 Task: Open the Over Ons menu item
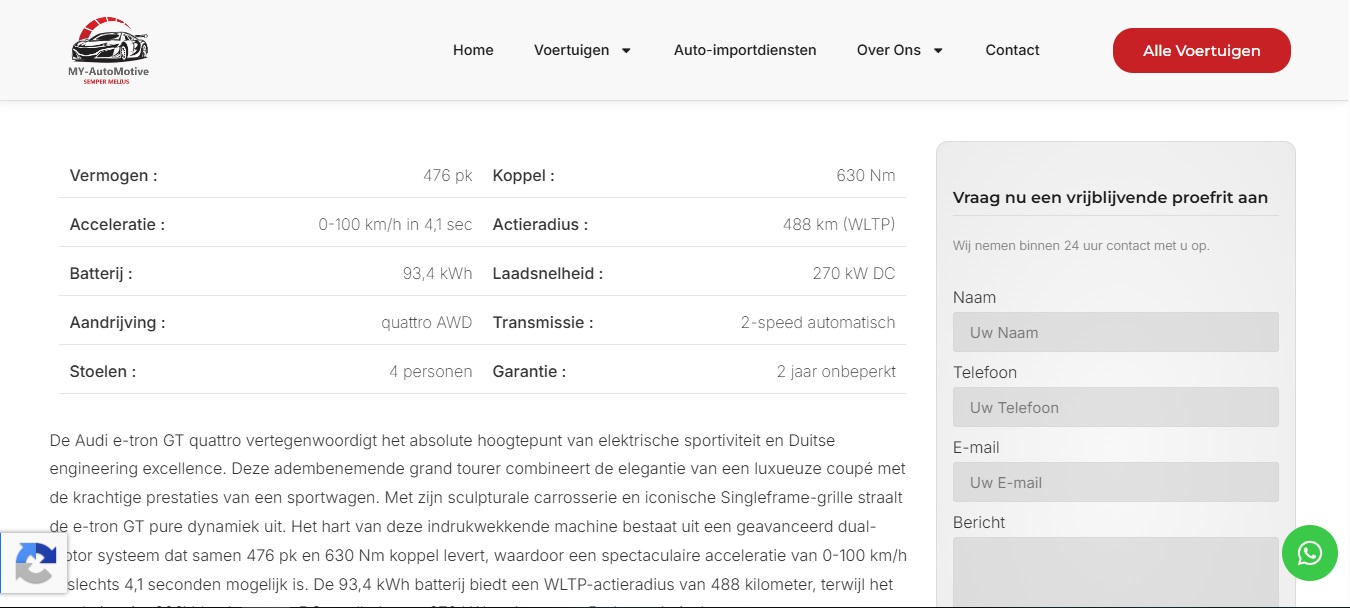[x=889, y=50]
